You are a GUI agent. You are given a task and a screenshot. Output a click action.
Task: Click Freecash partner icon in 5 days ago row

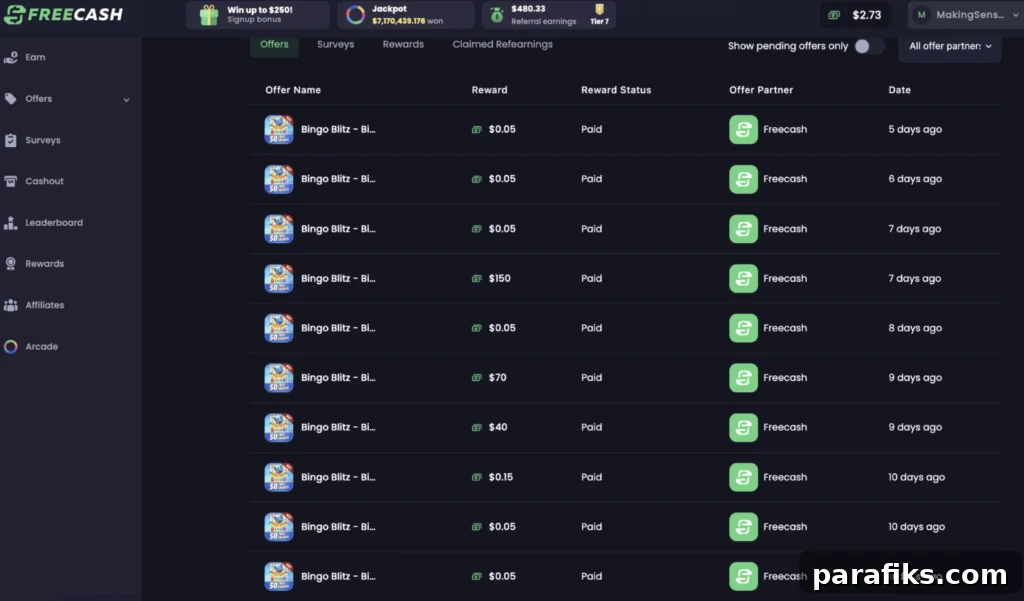tap(743, 129)
